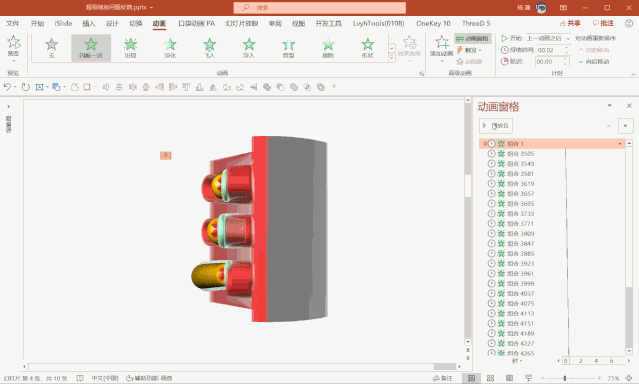Open dropdown arrow of 组合 1 animation row
The image size is (639, 384).
(620, 144)
